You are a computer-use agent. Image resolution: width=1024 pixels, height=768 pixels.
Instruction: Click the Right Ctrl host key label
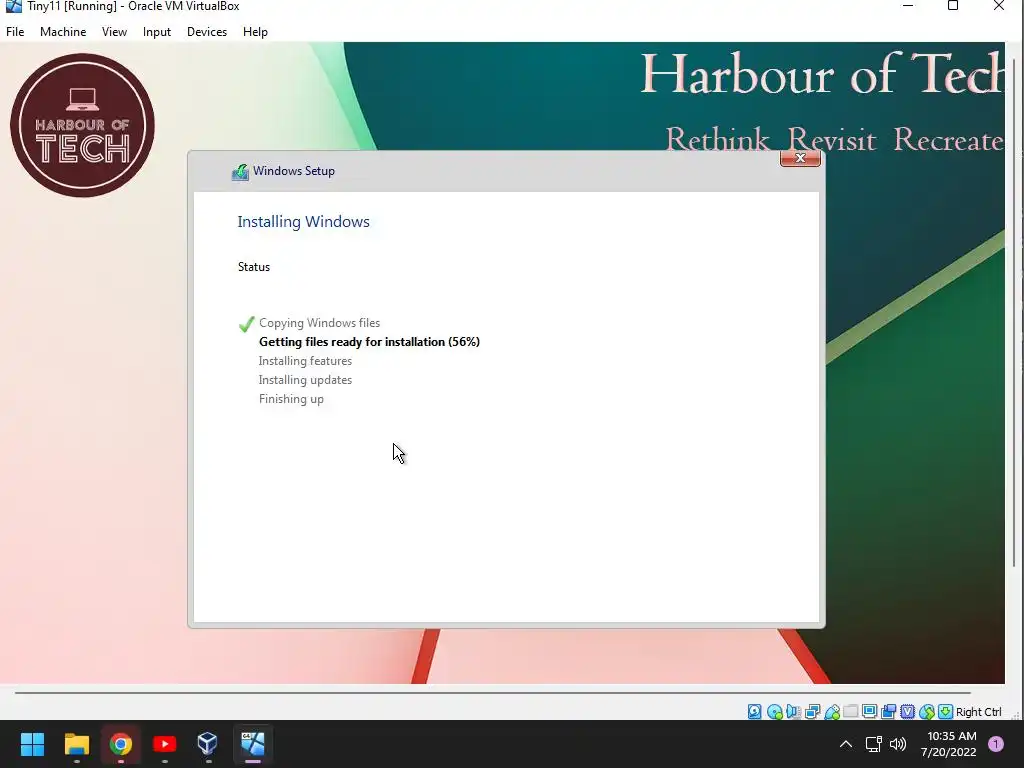point(978,712)
